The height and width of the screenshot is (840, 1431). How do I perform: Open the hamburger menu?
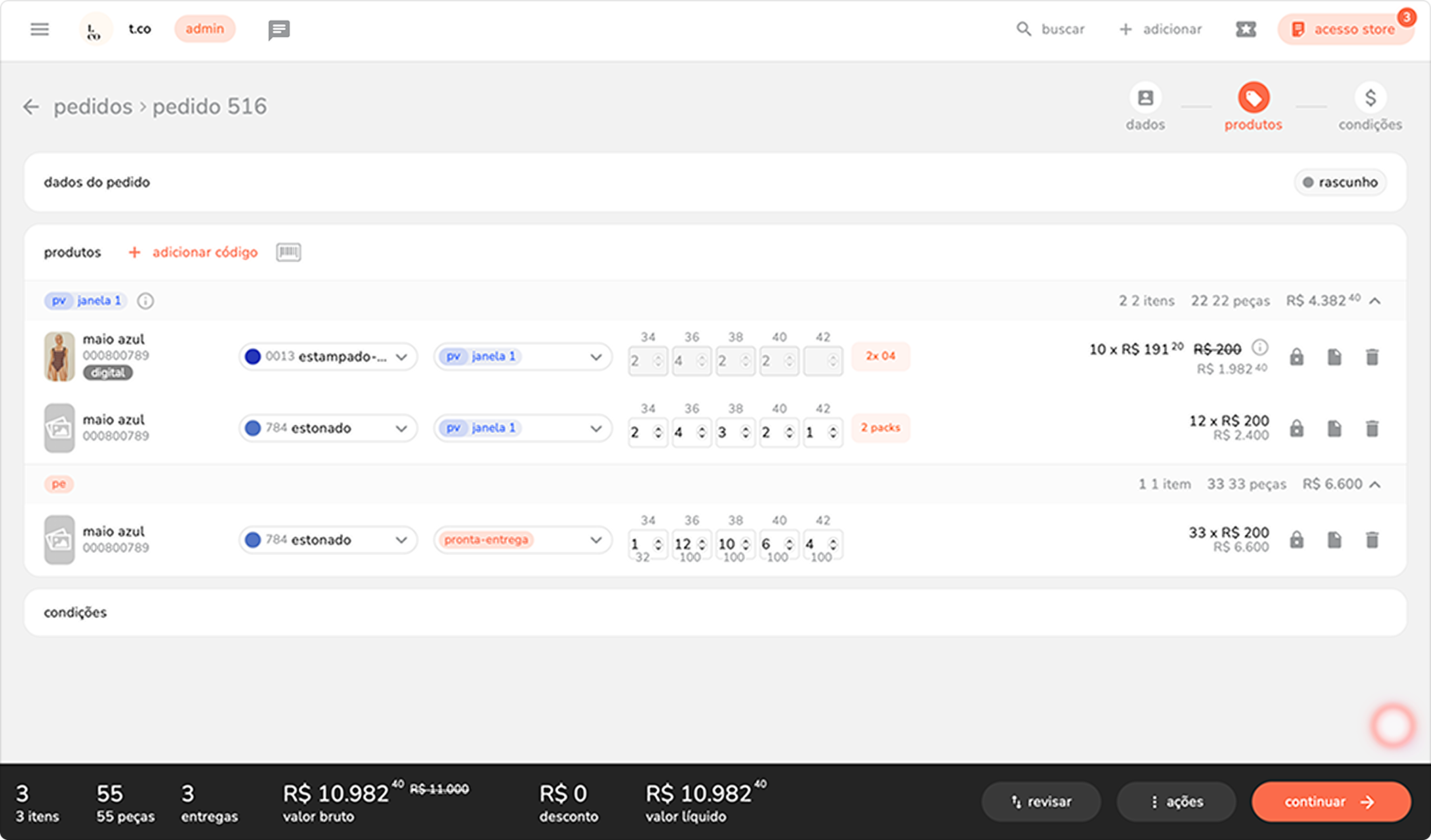coord(39,29)
